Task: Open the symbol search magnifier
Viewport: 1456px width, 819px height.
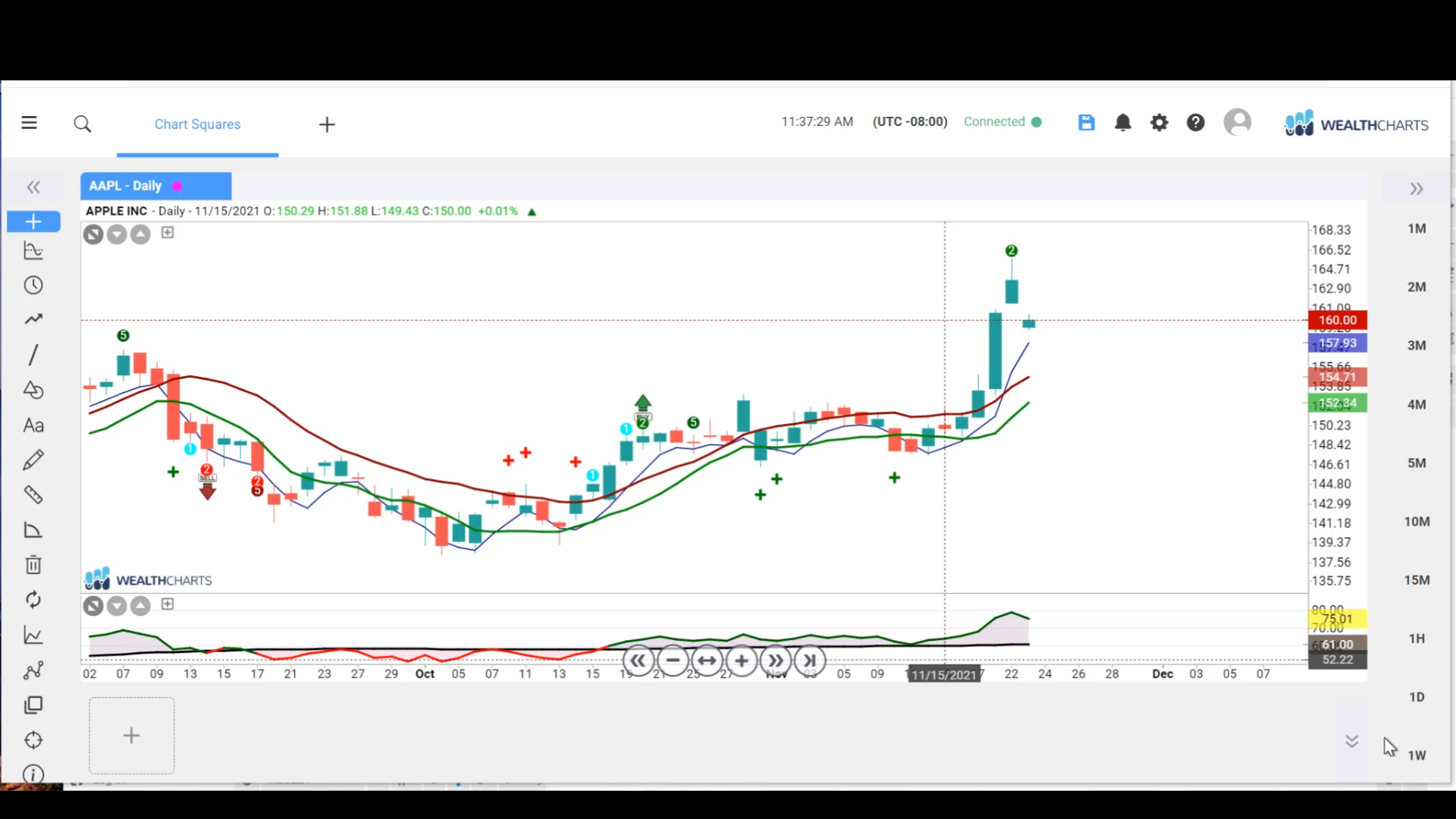Action: 83,124
